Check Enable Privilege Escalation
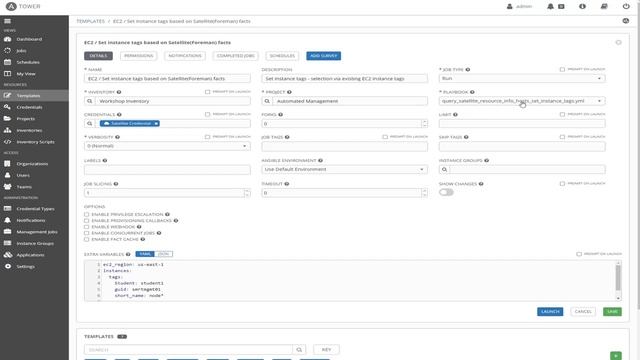640x360 pixels. pos(87,214)
